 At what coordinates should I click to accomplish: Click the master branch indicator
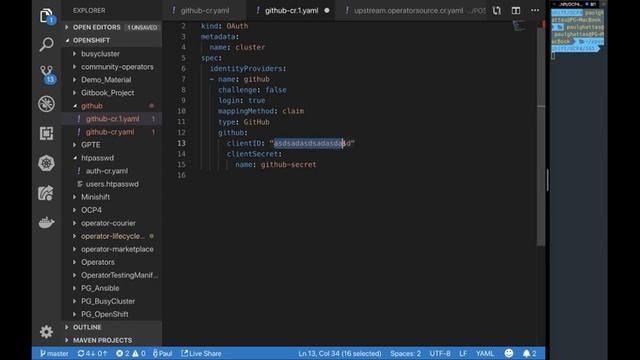(x=54, y=353)
